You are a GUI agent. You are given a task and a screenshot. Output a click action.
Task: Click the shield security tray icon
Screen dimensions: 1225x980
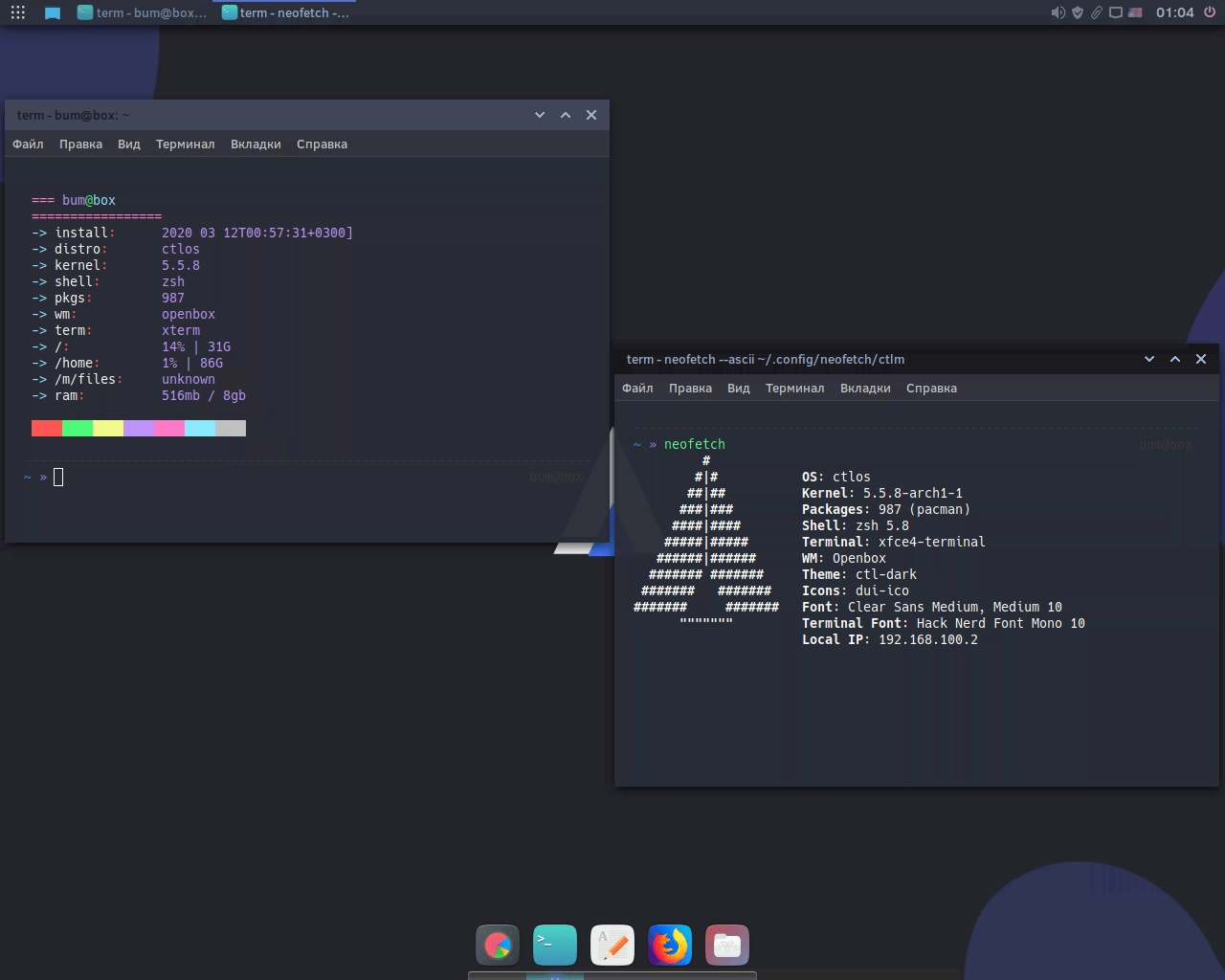(x=1078, y=12)
